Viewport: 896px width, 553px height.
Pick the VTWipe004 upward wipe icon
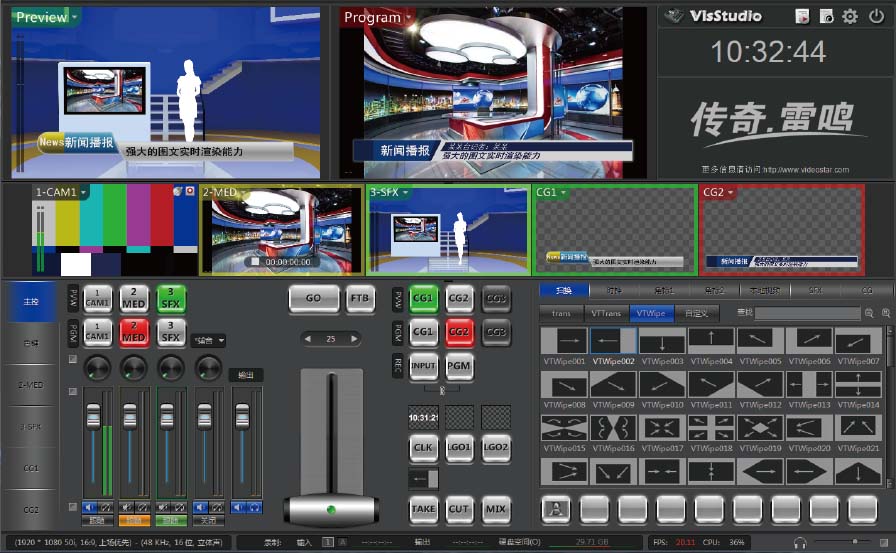coord(711,342)
